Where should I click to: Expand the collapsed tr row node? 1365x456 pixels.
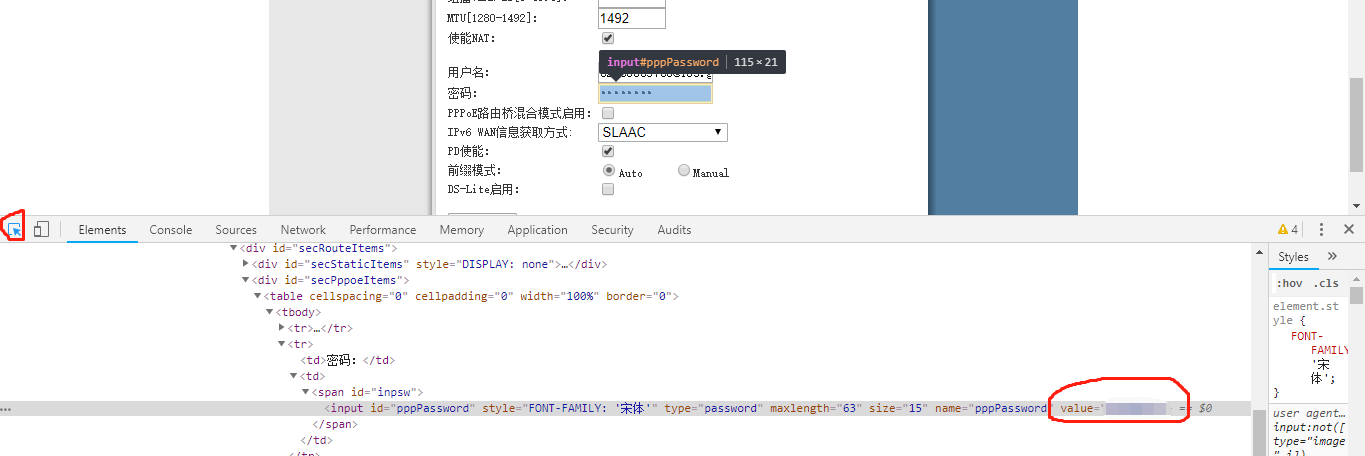(282, 328)
